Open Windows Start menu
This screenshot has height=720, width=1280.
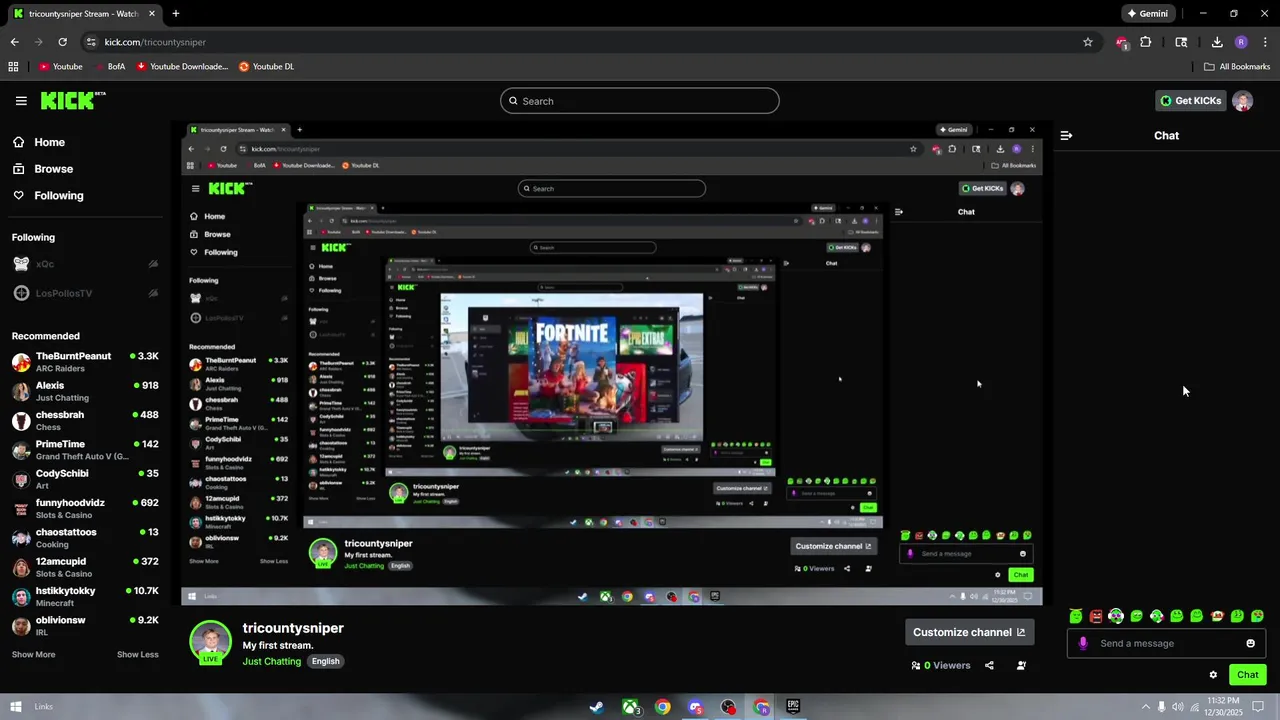pos(14,707)
